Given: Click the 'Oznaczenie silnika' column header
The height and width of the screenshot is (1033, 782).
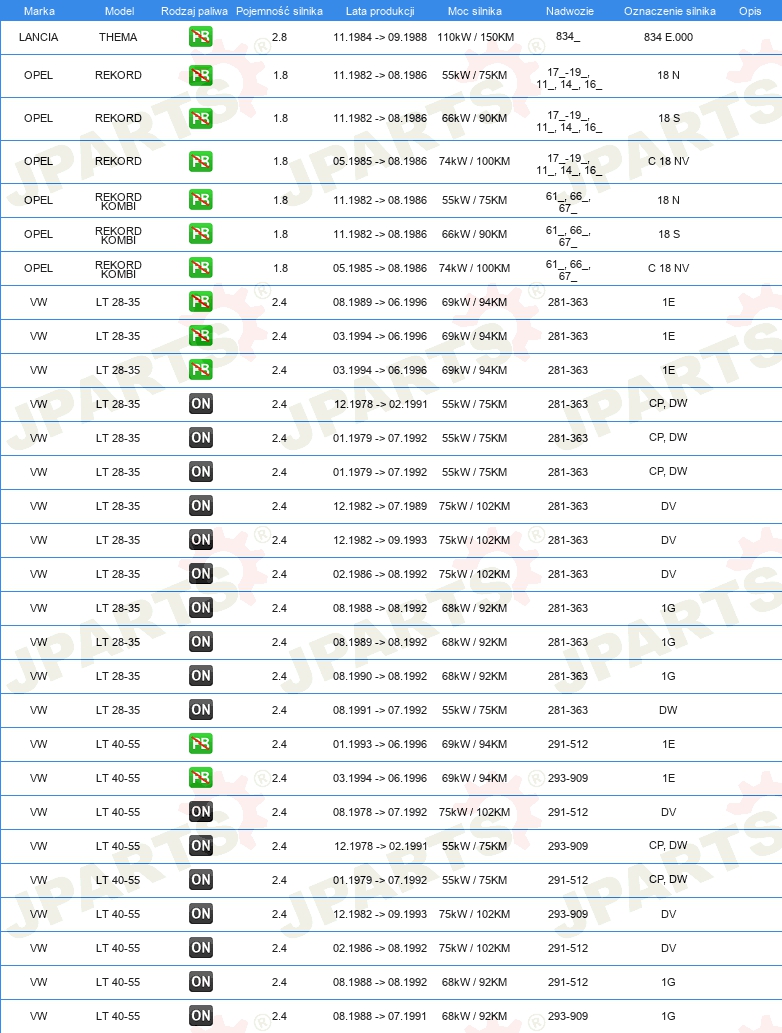Looking at the screenshot, I should point(669,11).
